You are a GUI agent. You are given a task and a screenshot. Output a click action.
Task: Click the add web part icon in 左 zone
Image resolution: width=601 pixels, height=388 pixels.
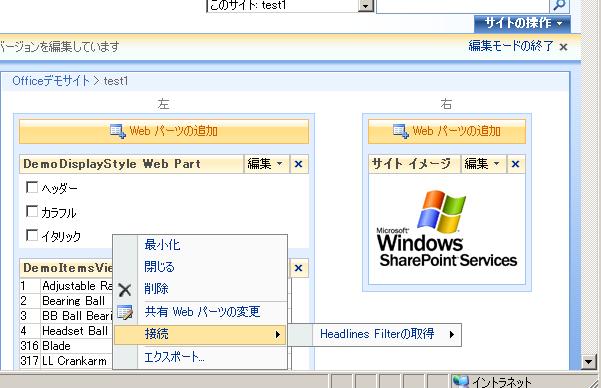117,131
